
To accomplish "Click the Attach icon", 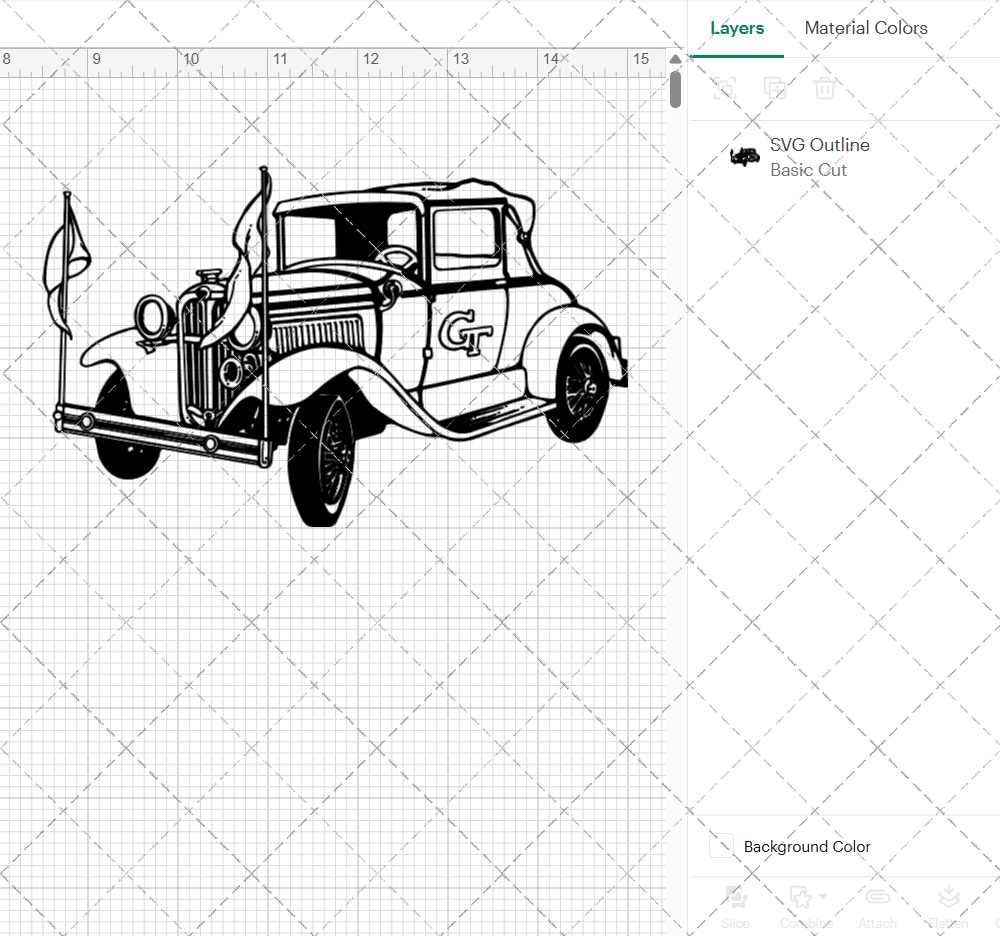I will 878,896.
